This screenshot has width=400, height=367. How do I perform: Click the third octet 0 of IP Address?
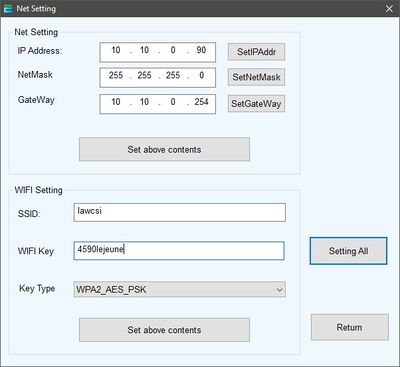coord(173,50)
